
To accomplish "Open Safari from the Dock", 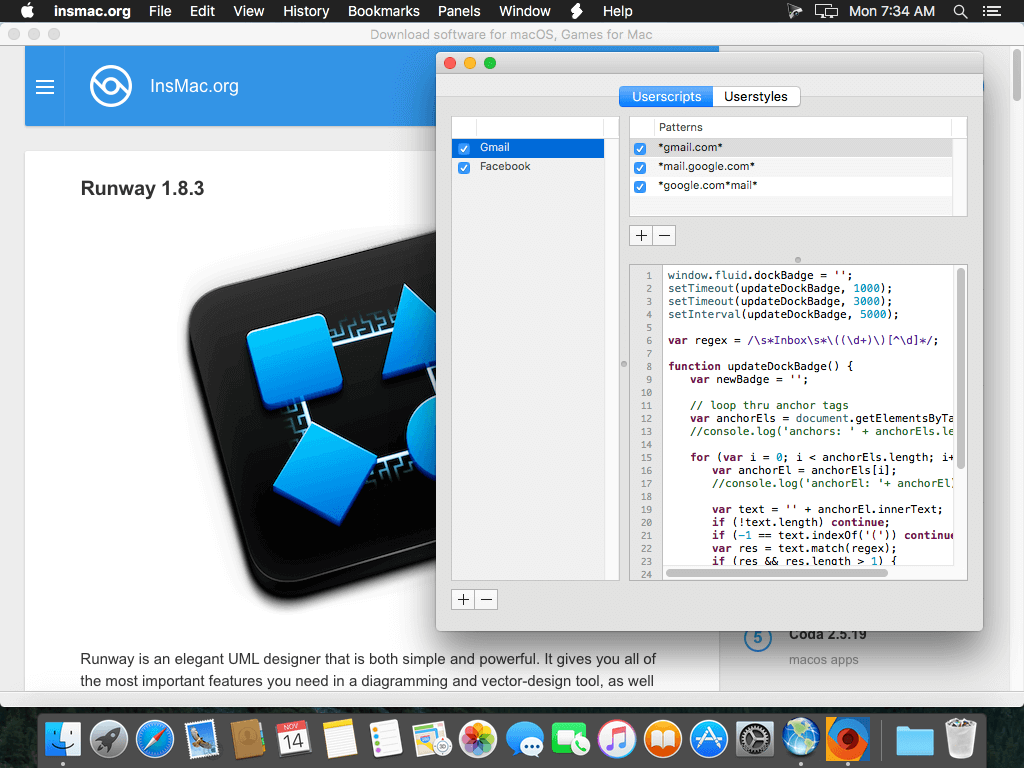I will click(155, 739).
